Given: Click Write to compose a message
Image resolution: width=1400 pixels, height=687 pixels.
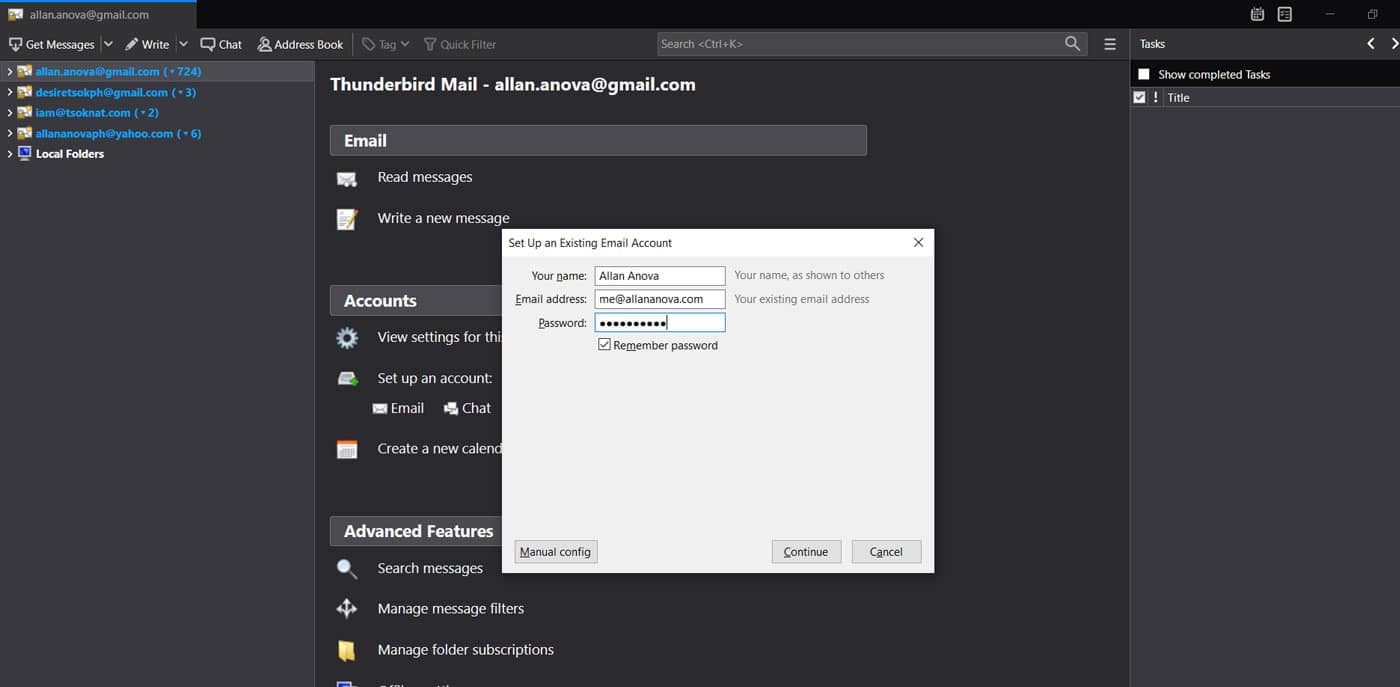Looking at the screenshot, I should (147, 44).
